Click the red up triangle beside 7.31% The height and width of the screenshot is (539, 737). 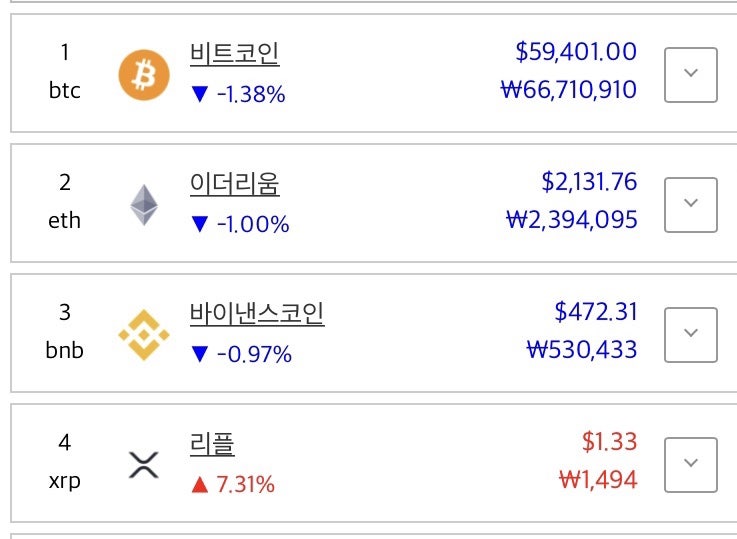tap(200, 484)
